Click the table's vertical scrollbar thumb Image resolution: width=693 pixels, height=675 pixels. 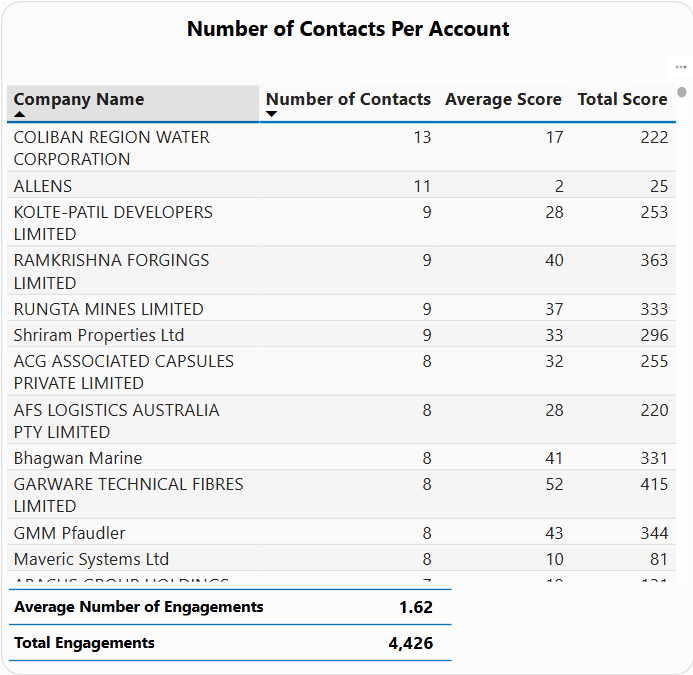682,92
